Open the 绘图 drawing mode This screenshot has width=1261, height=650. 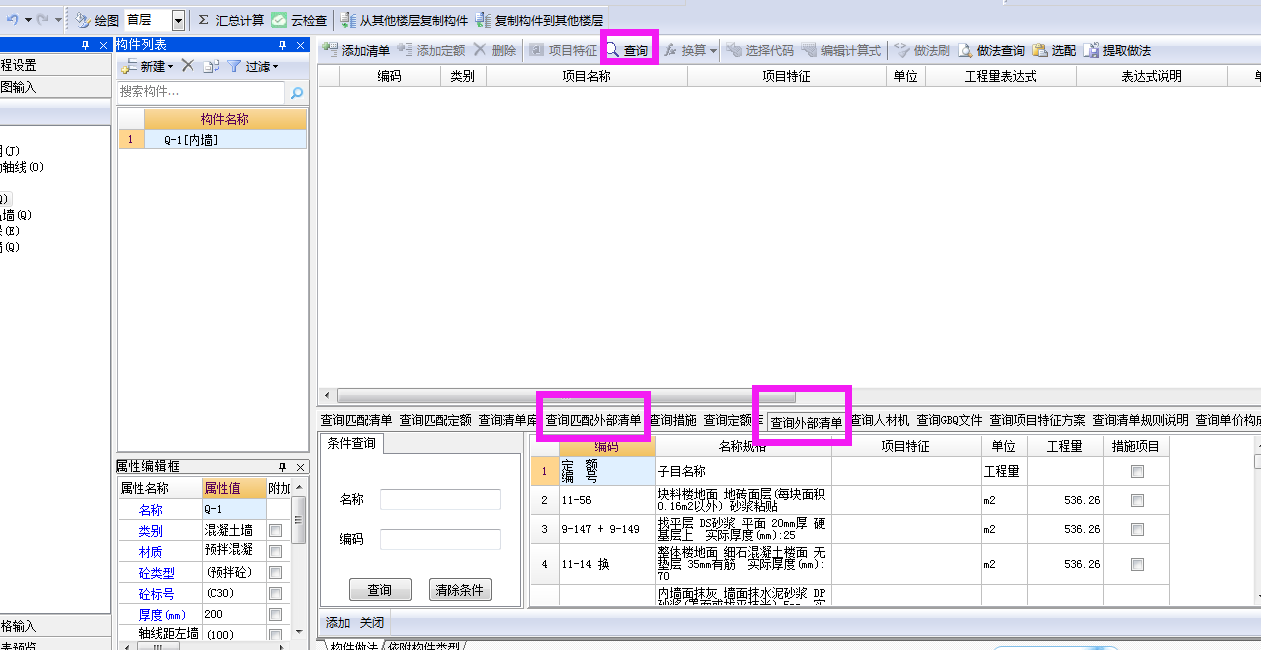click(x=96, y=20)
